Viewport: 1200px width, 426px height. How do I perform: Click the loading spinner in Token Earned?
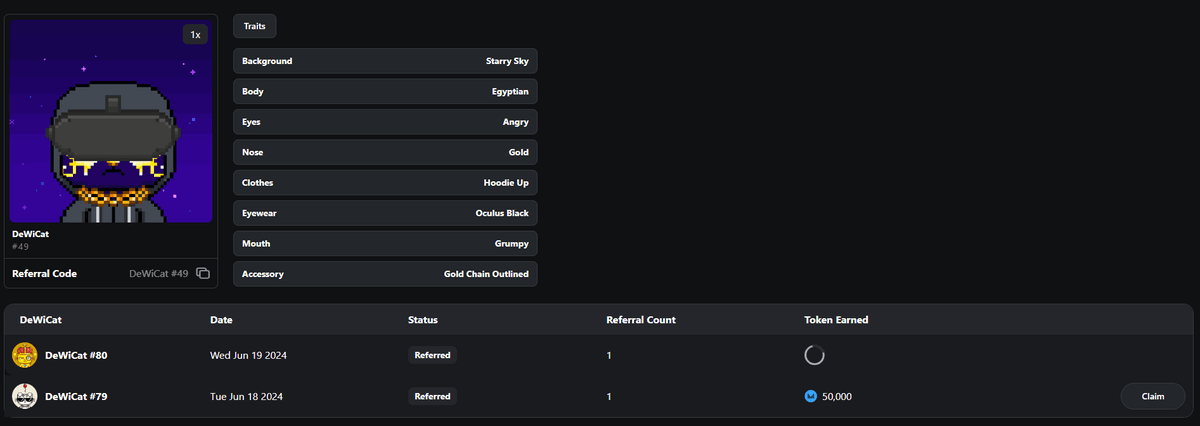tap(815, 355)
